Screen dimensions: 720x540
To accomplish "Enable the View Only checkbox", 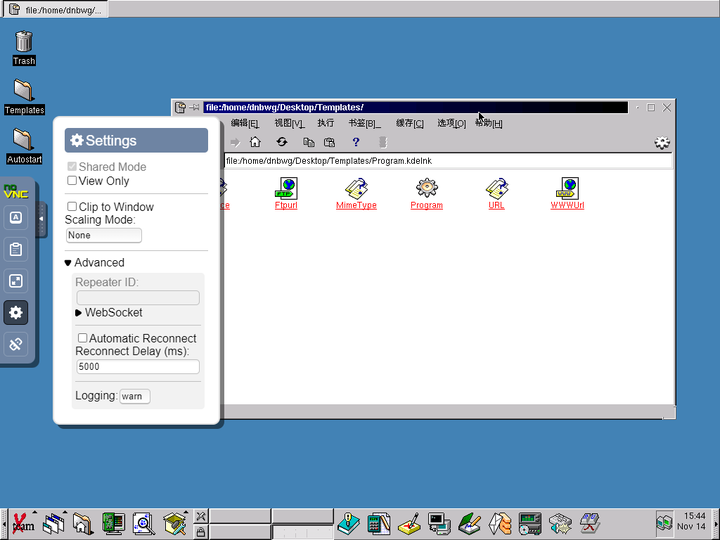I will (72, 181).
